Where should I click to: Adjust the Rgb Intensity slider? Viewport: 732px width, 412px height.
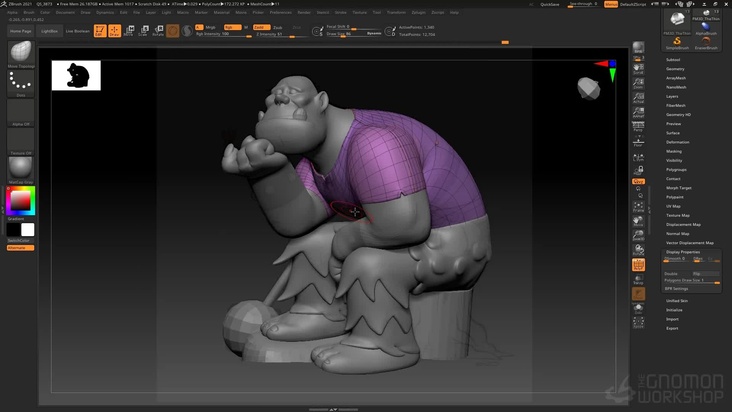coord(224,34)
